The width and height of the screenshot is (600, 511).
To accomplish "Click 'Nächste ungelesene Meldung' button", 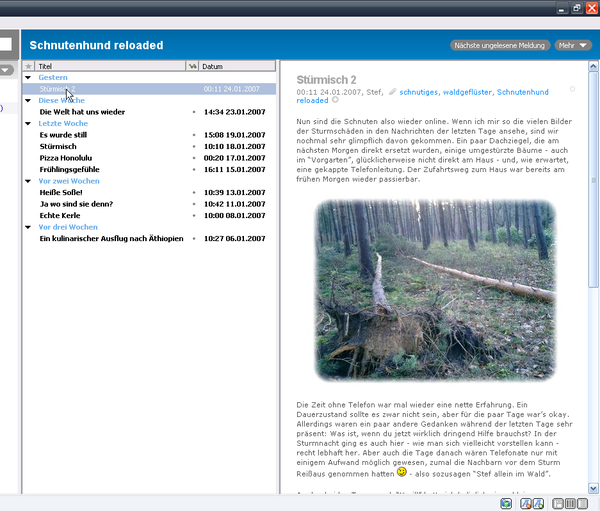I will tap(499, 45).
